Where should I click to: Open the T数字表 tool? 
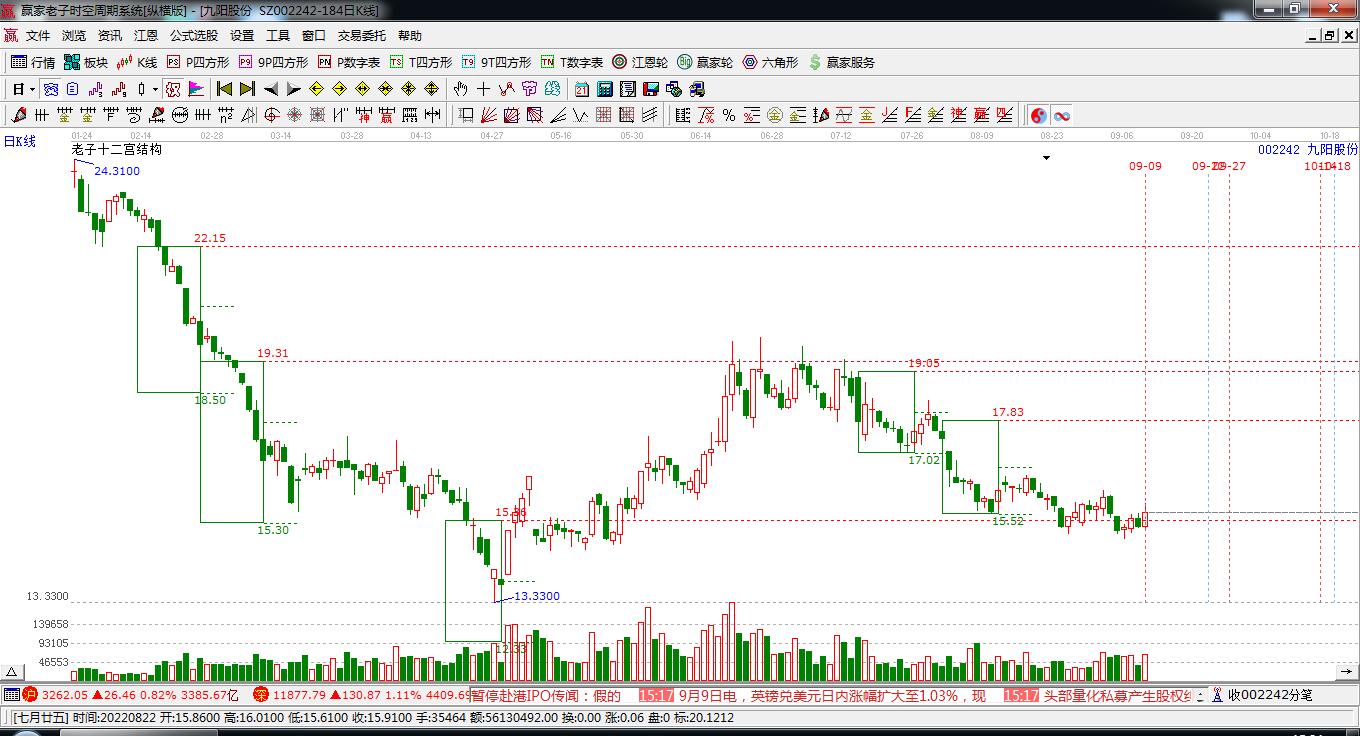572,62
